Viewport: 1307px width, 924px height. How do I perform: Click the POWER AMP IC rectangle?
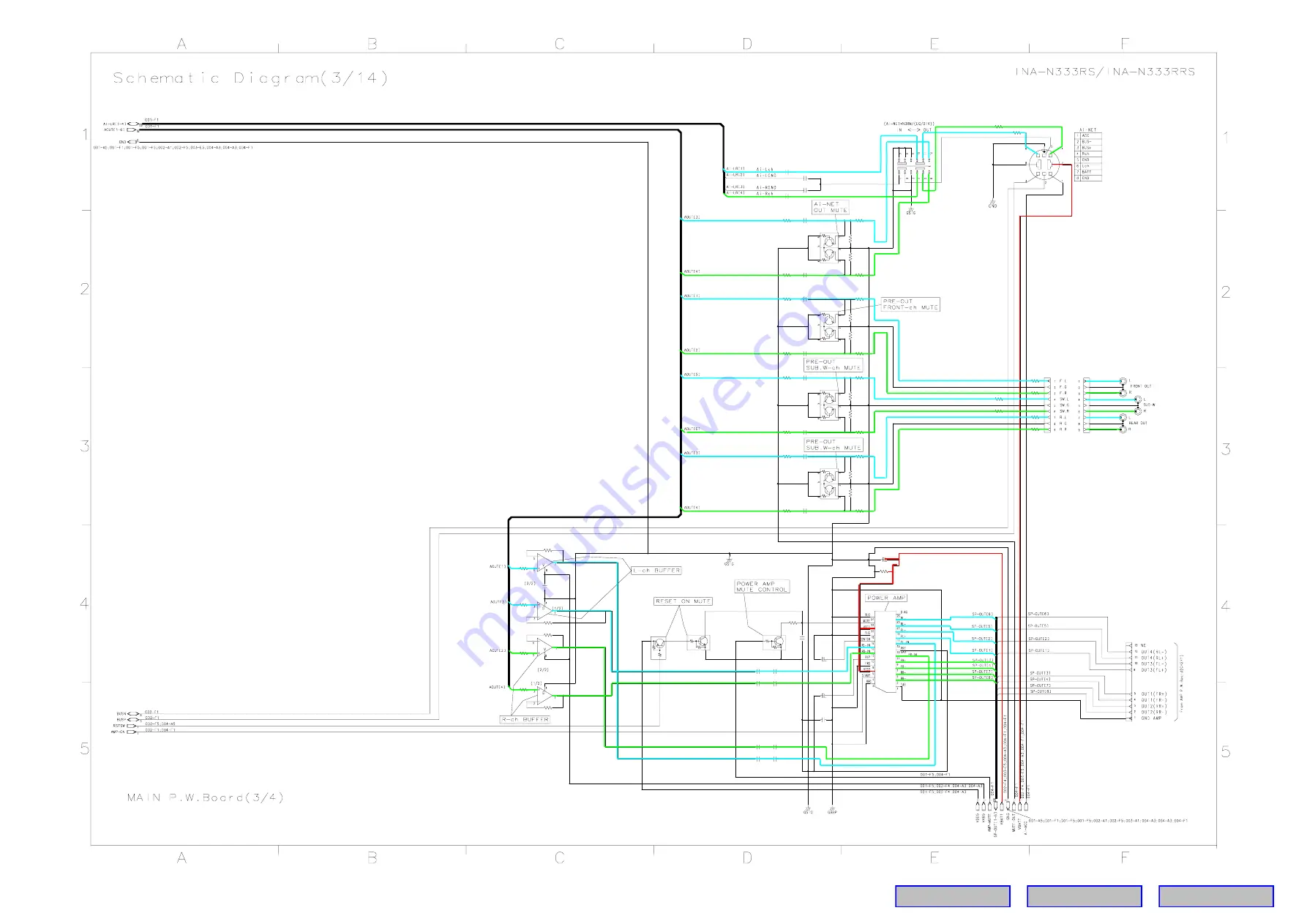click(x=885, y=651)
